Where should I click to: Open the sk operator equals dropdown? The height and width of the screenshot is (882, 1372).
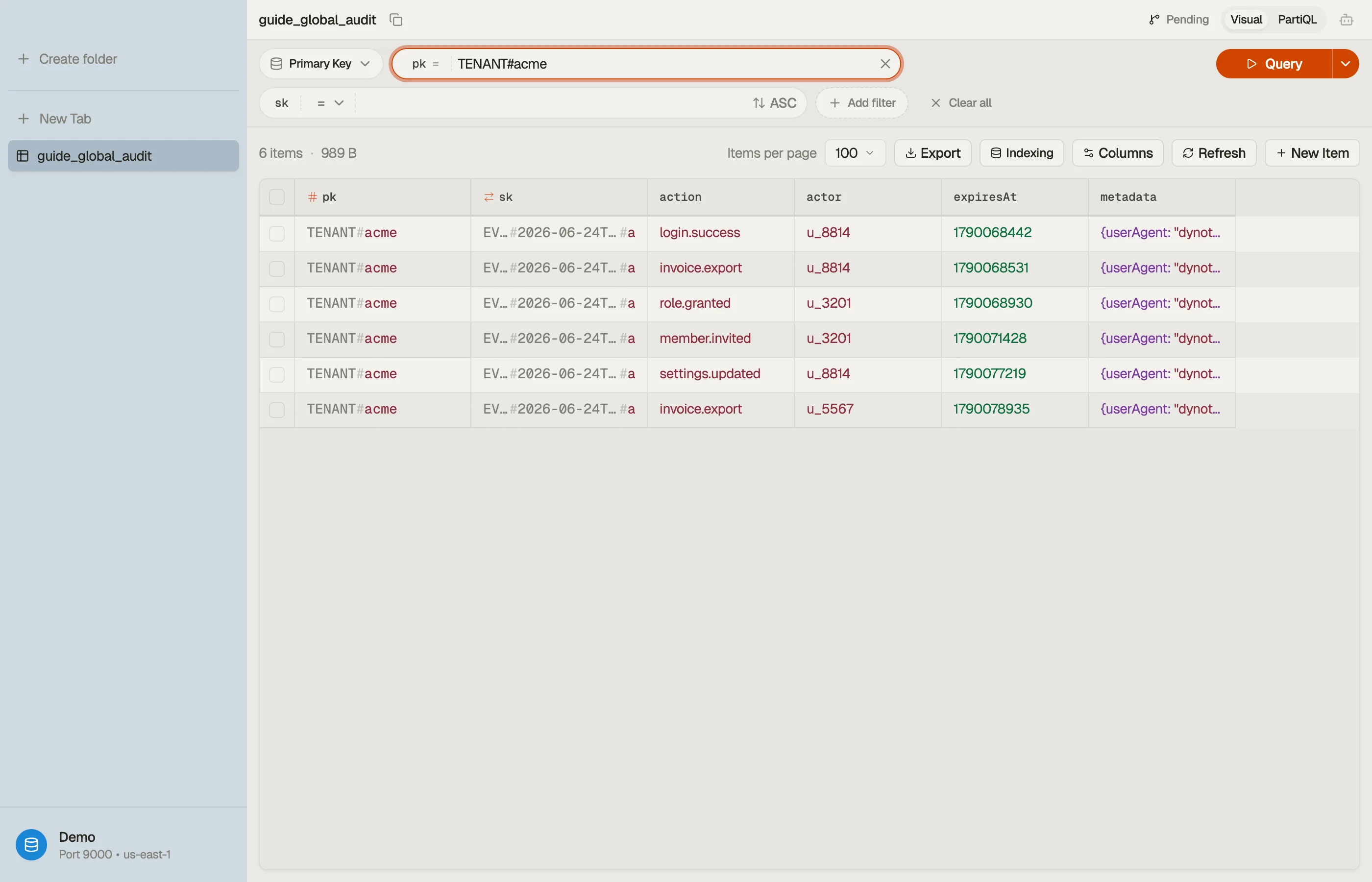pyautogui.click(x=330, y=103)
